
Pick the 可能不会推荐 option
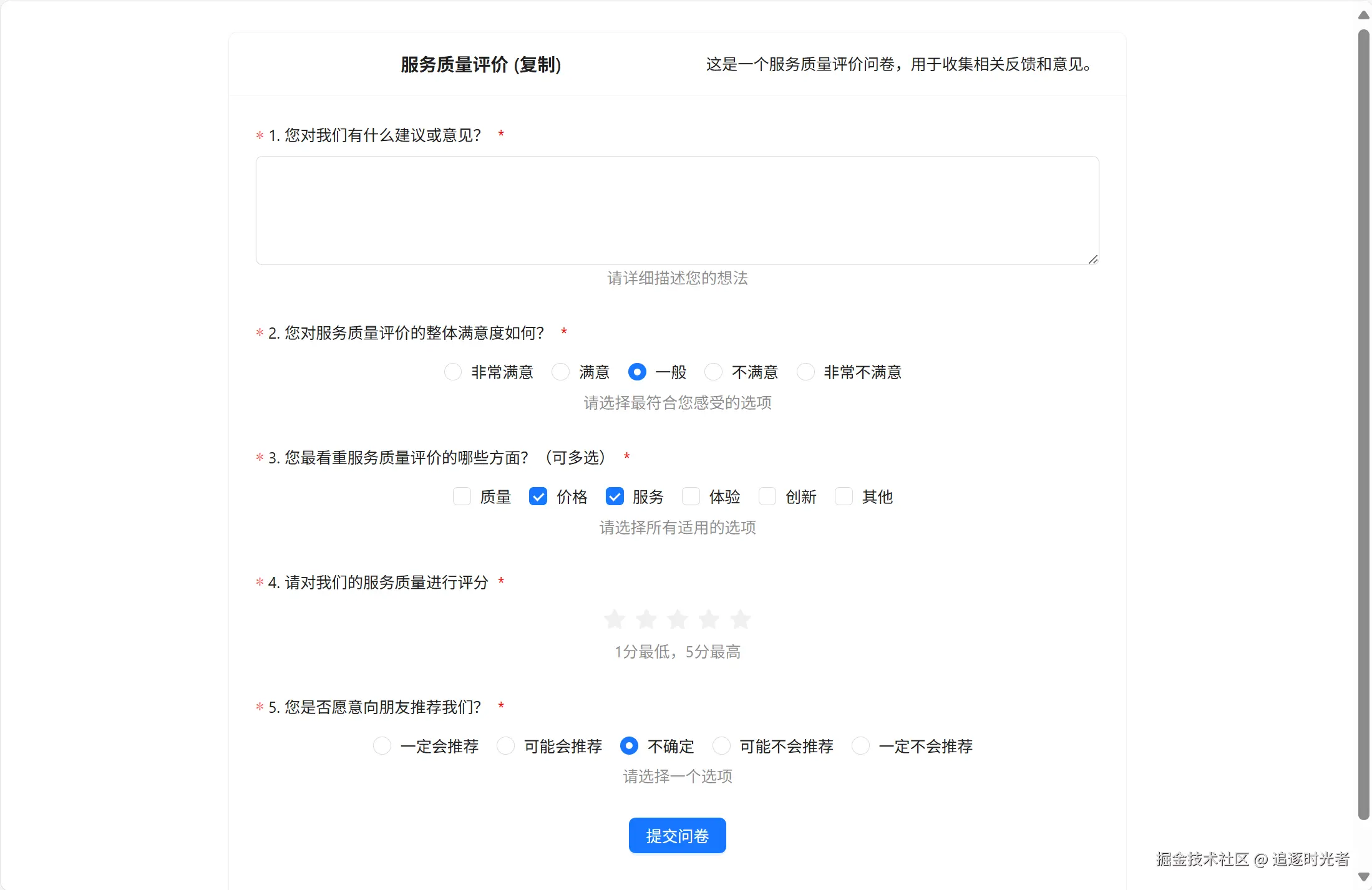721,745
